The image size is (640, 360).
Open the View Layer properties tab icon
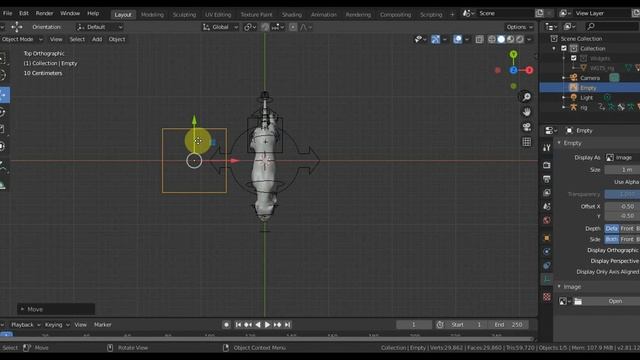(x=547, y=193)
